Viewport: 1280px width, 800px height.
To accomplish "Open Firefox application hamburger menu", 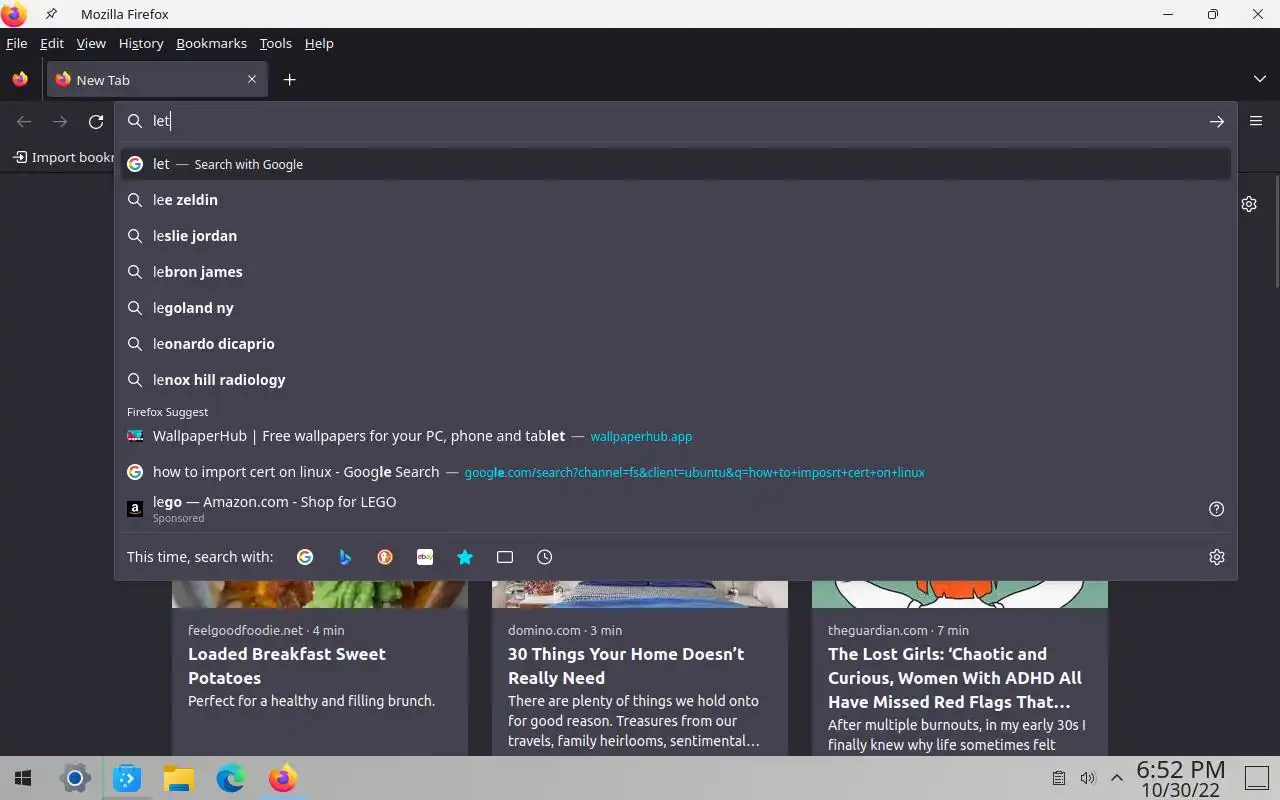I will (x=1256, y=121).
